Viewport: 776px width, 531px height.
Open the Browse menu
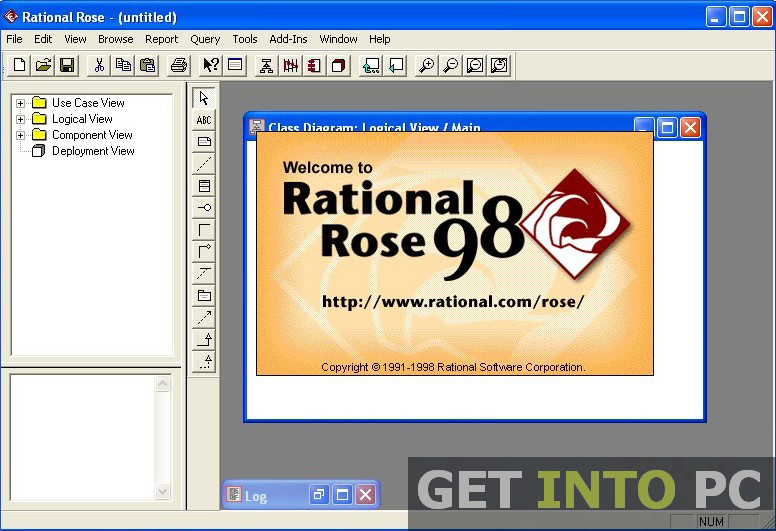tap(115, 39)
